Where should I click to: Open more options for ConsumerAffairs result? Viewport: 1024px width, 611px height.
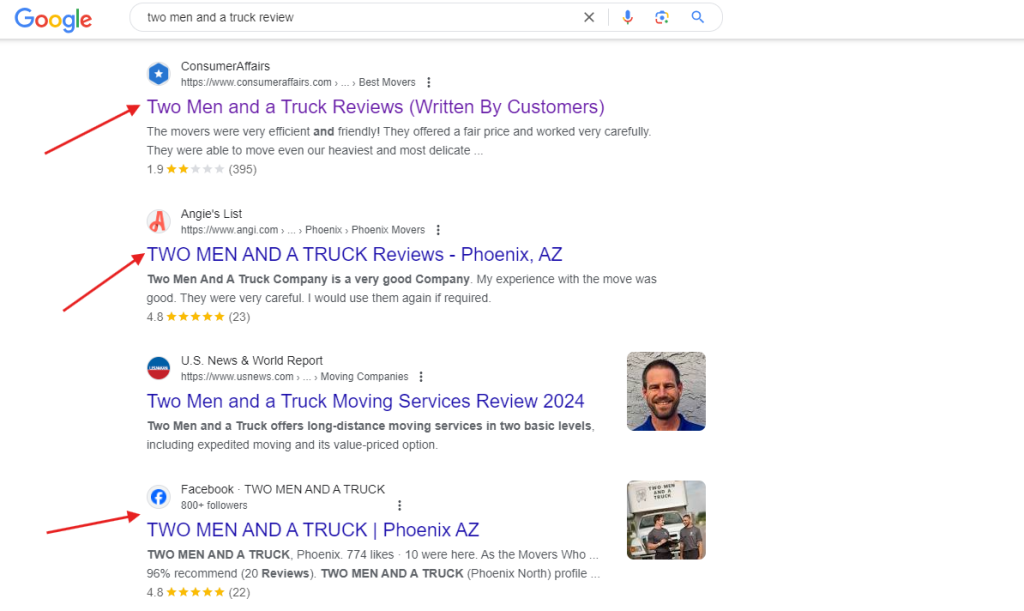tap(429, 82)
